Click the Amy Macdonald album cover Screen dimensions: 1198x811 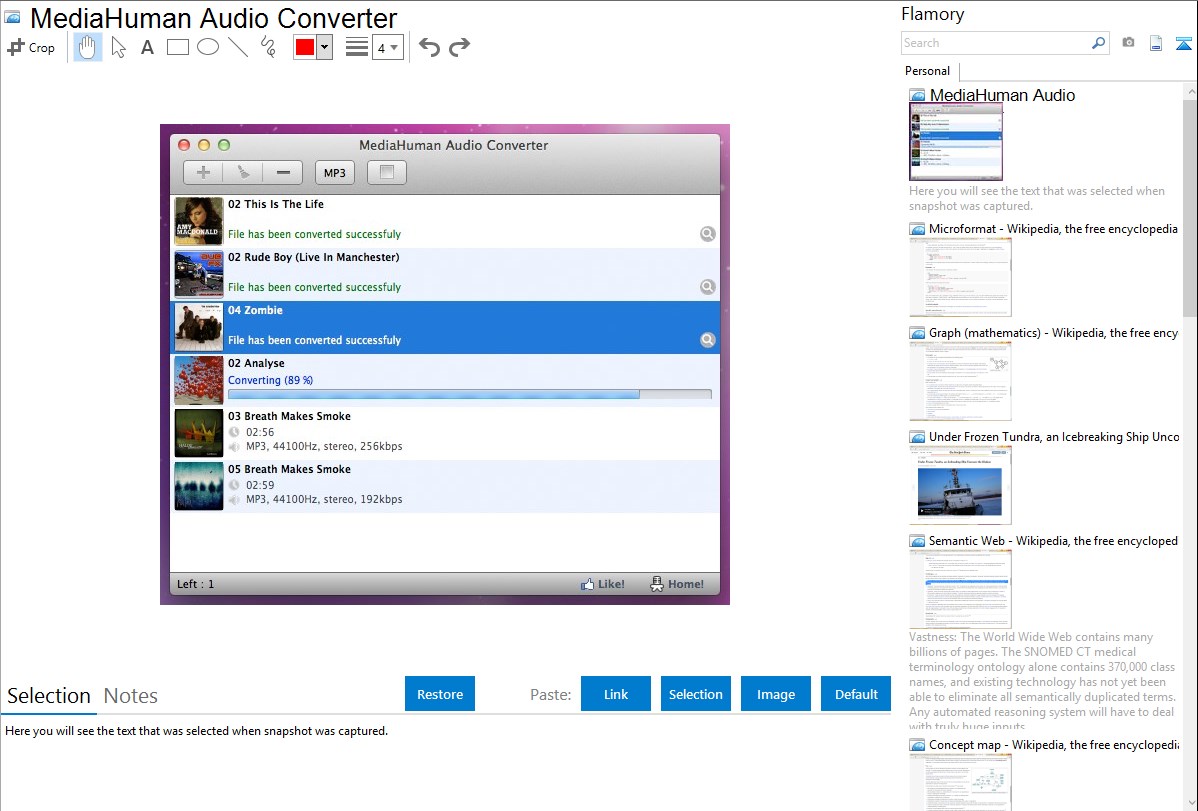coord(199,221)
